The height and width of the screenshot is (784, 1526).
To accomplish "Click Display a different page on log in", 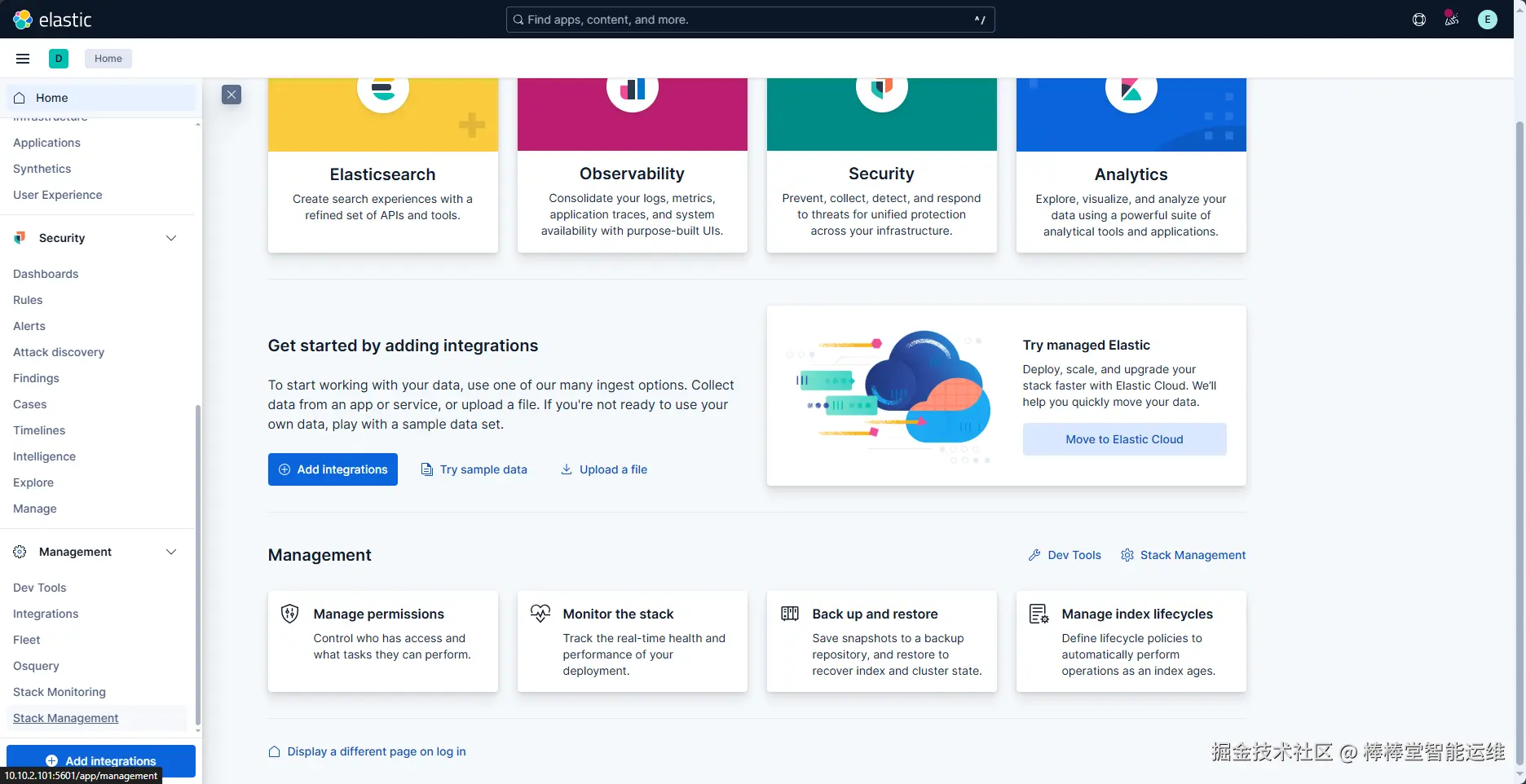I will (x=377, y=751).
